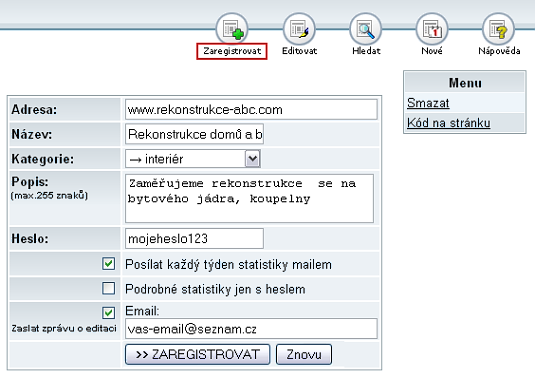Focus the Adresa input field
Screen dimensions: 535x378
(x=251, y=110)
